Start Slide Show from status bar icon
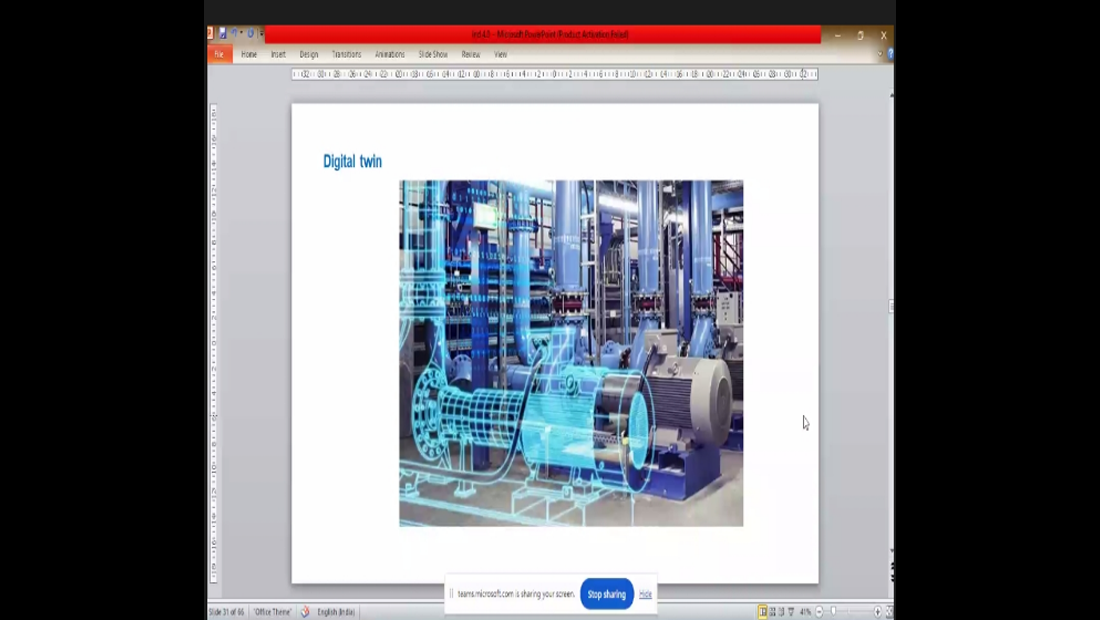 (x=791, y=612)
